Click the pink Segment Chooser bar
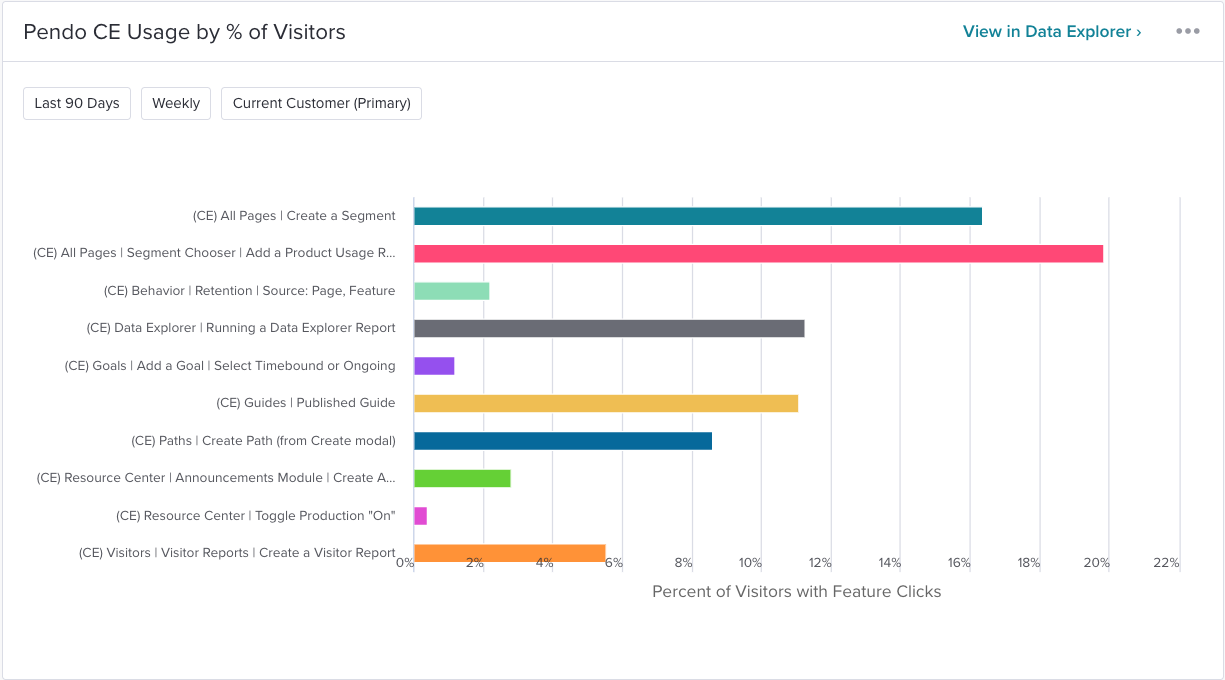The image size is (1225, 680). click(758, 253)
